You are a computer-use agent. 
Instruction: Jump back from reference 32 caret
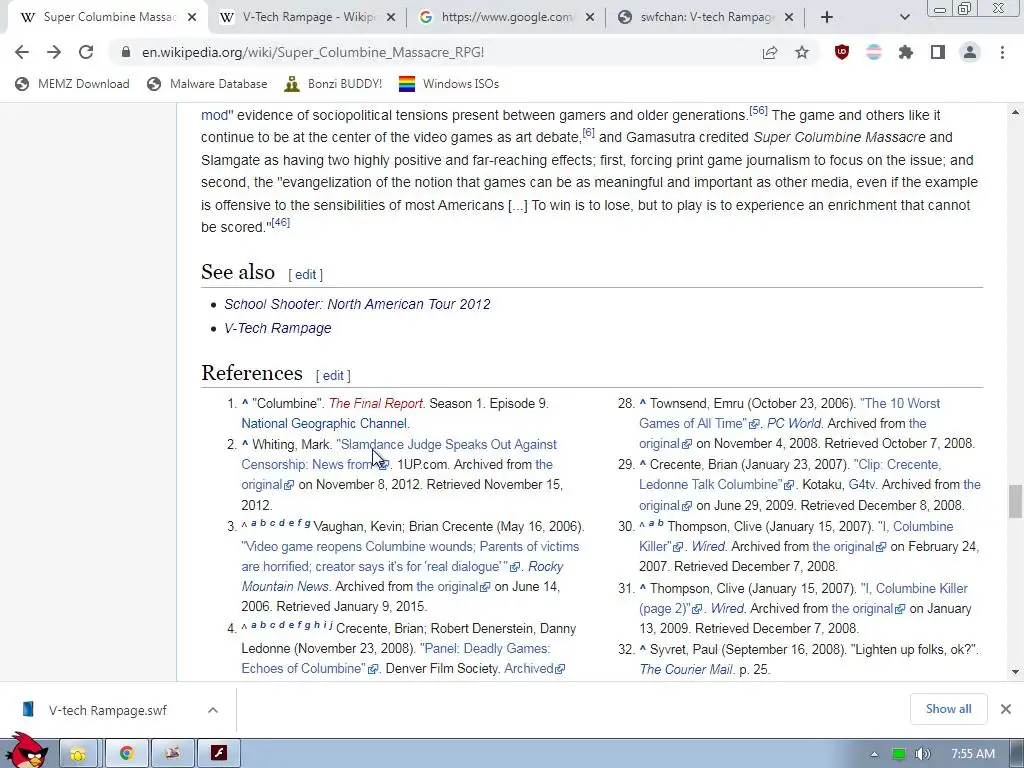(643, 649)
